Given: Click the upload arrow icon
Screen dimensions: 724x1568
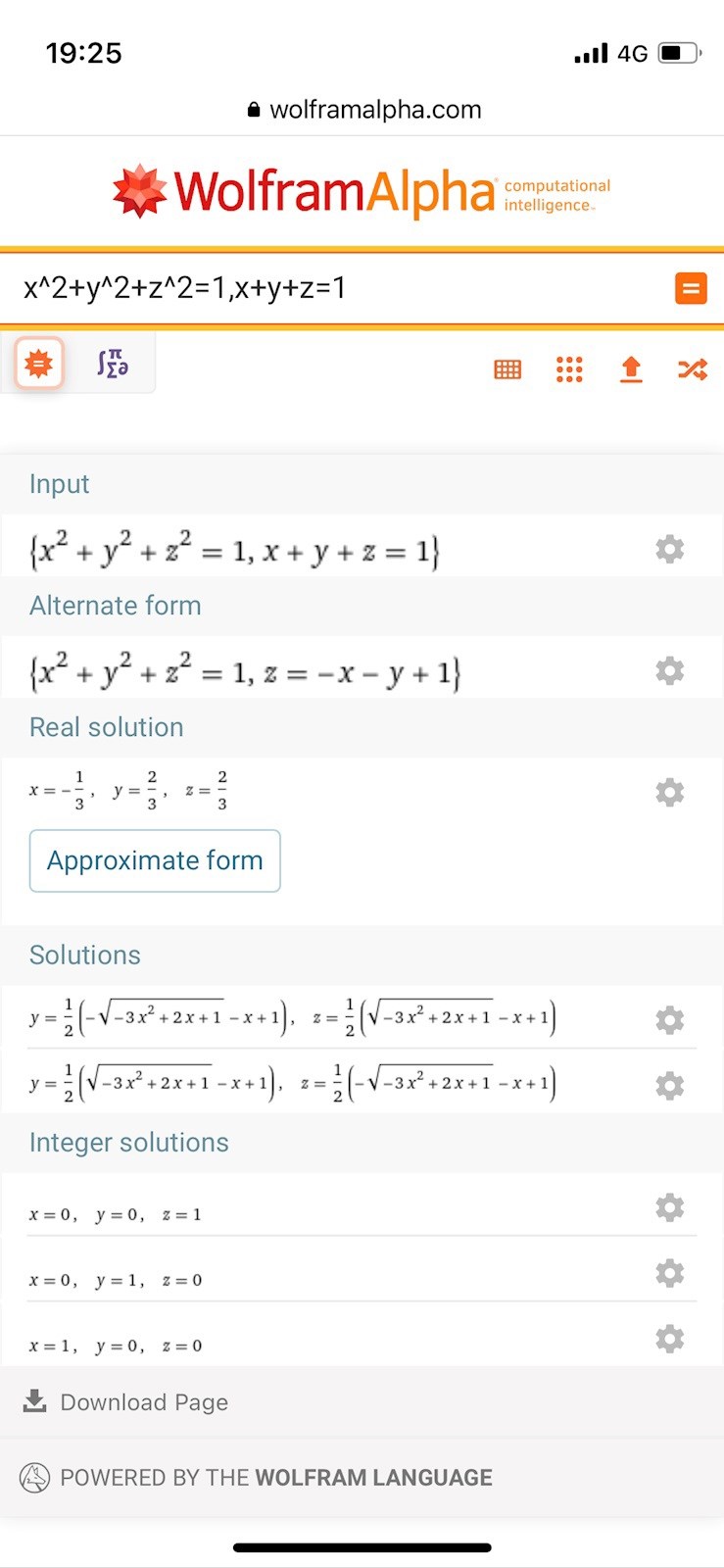Looking at the screenshot, I should click(x=631, y=369).
